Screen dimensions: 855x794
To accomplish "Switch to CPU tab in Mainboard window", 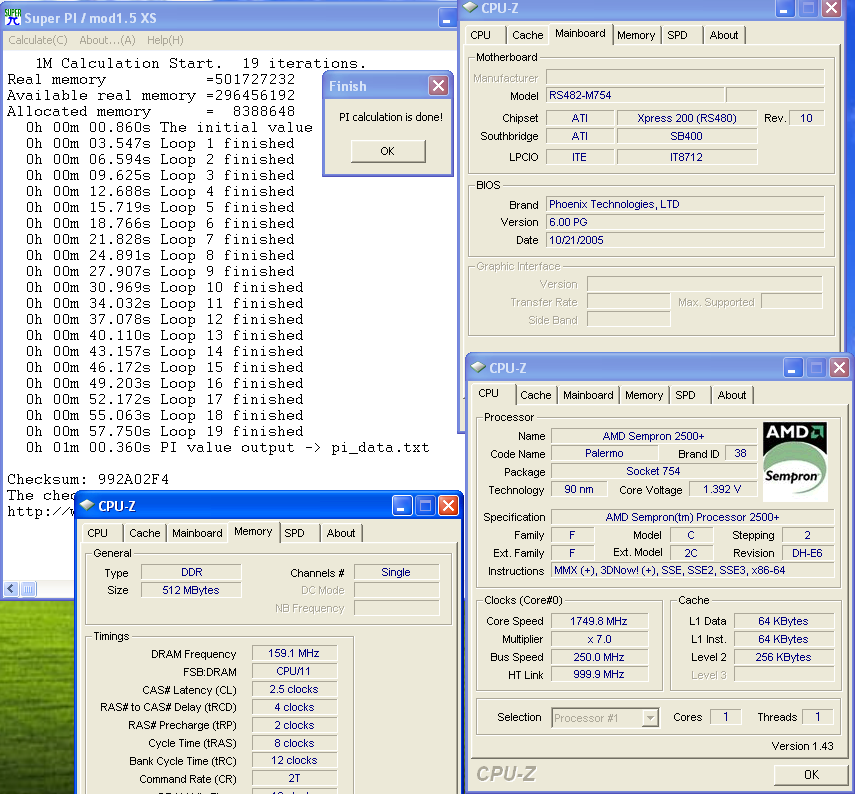I will [x=480, y=35].
